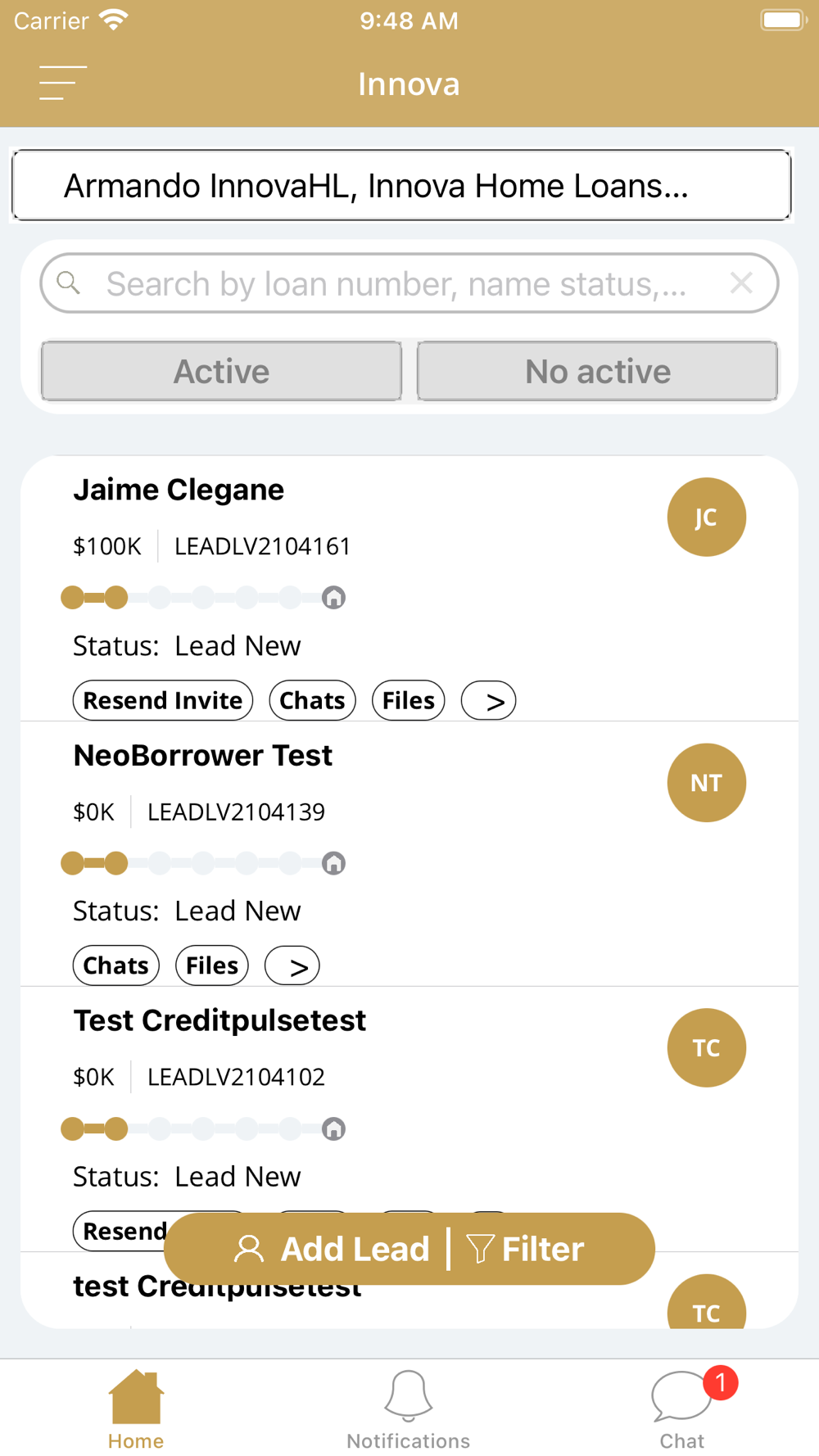Click Resend Invite for Jaime Clegane
Screen dimensions: 819x1456
(x=163, y=701)
